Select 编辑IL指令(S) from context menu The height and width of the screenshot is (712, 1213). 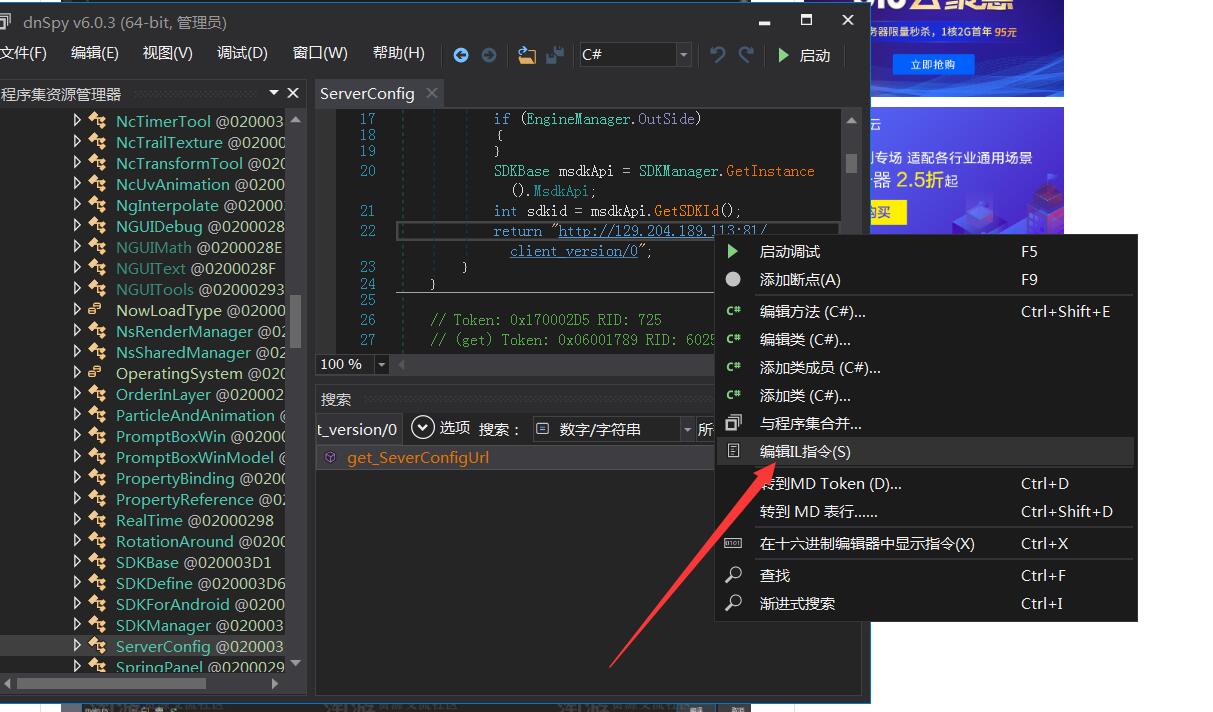click(805, 452)
